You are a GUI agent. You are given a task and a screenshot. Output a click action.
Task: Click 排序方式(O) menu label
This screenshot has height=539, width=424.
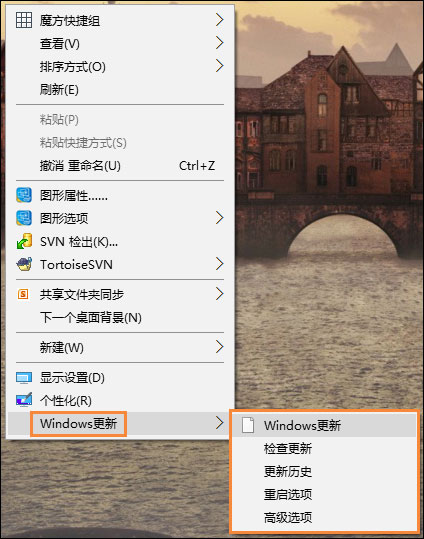click(x=73, y=66)
